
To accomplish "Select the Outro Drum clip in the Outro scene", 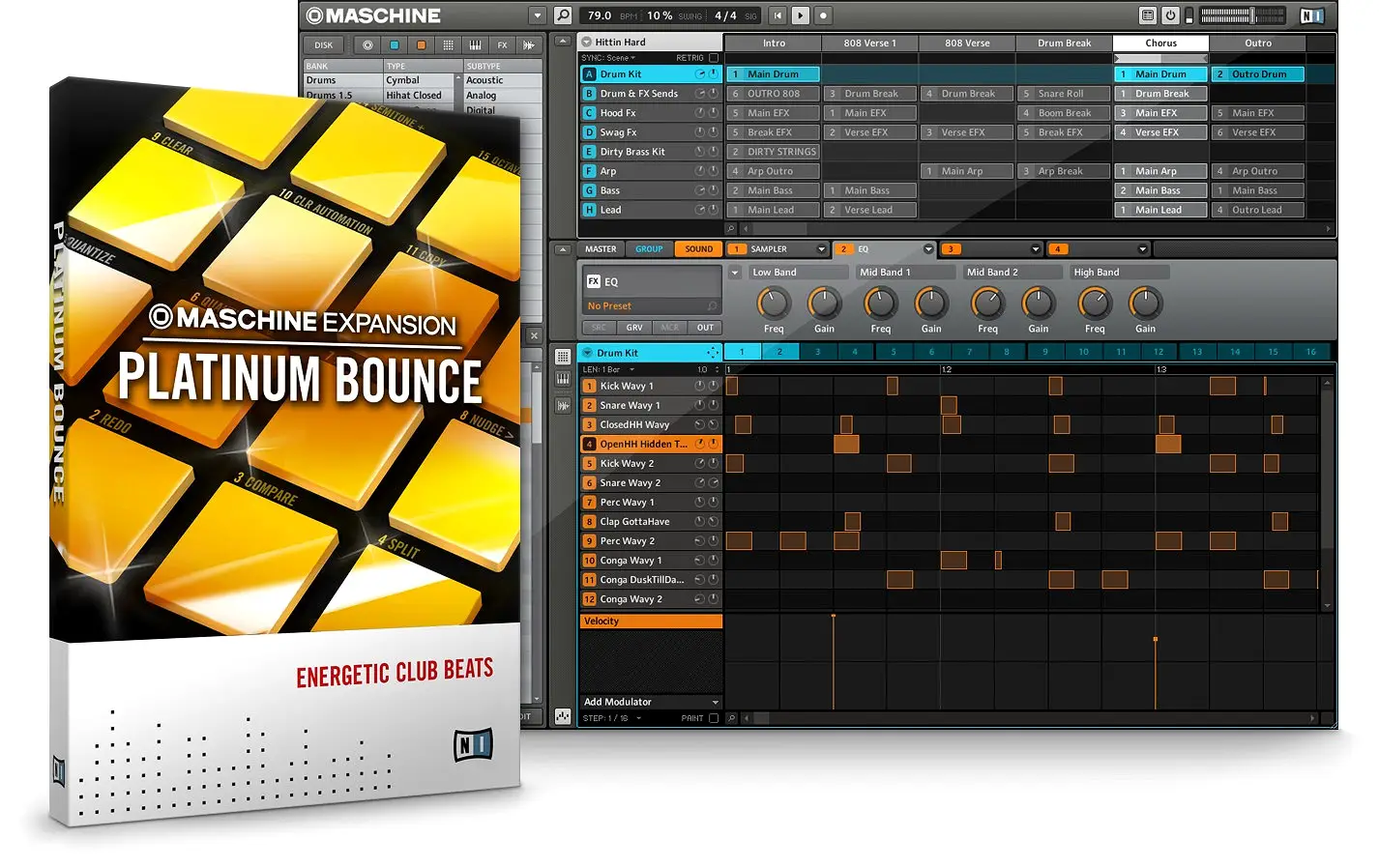I will pos(1257,74).
